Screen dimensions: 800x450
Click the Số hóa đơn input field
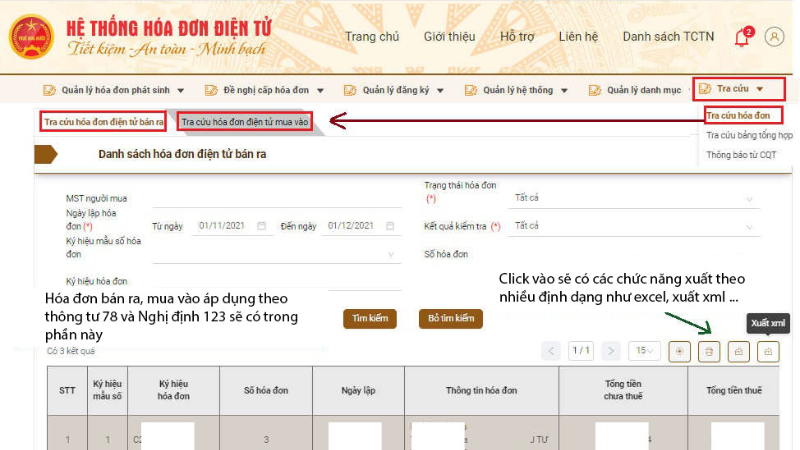[x=632, y=255]
